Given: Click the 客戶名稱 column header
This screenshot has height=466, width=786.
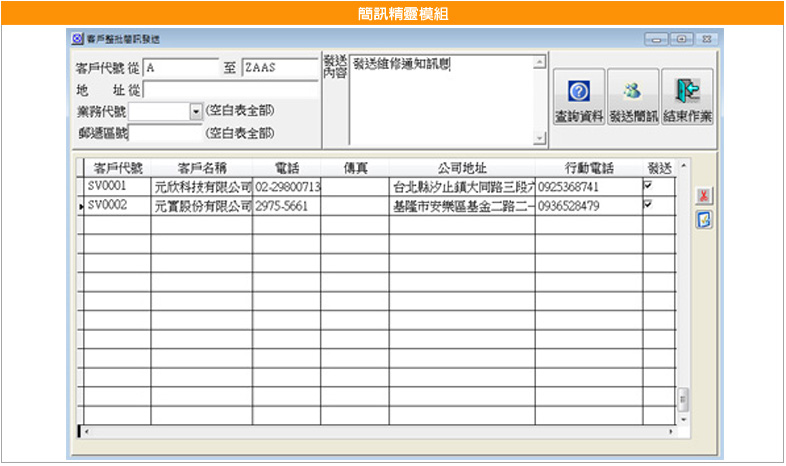Looking at the screenshot, I should (201, 167).
